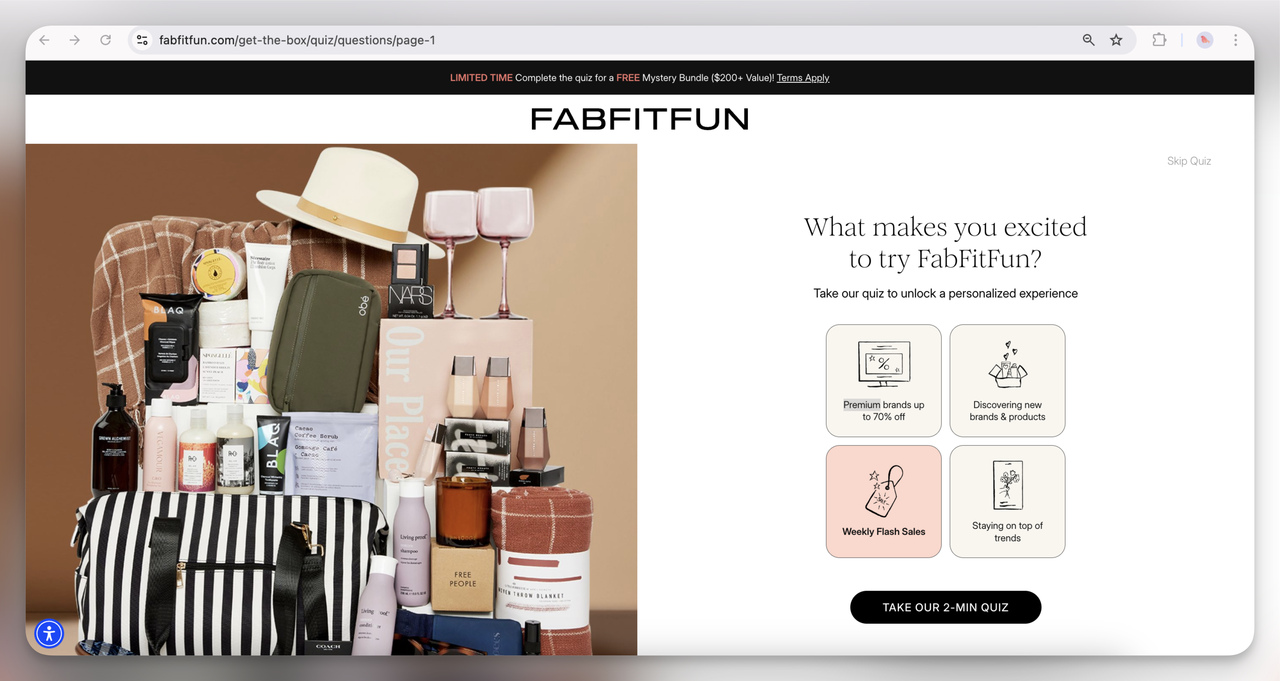Reload the current page

(105, 40)
